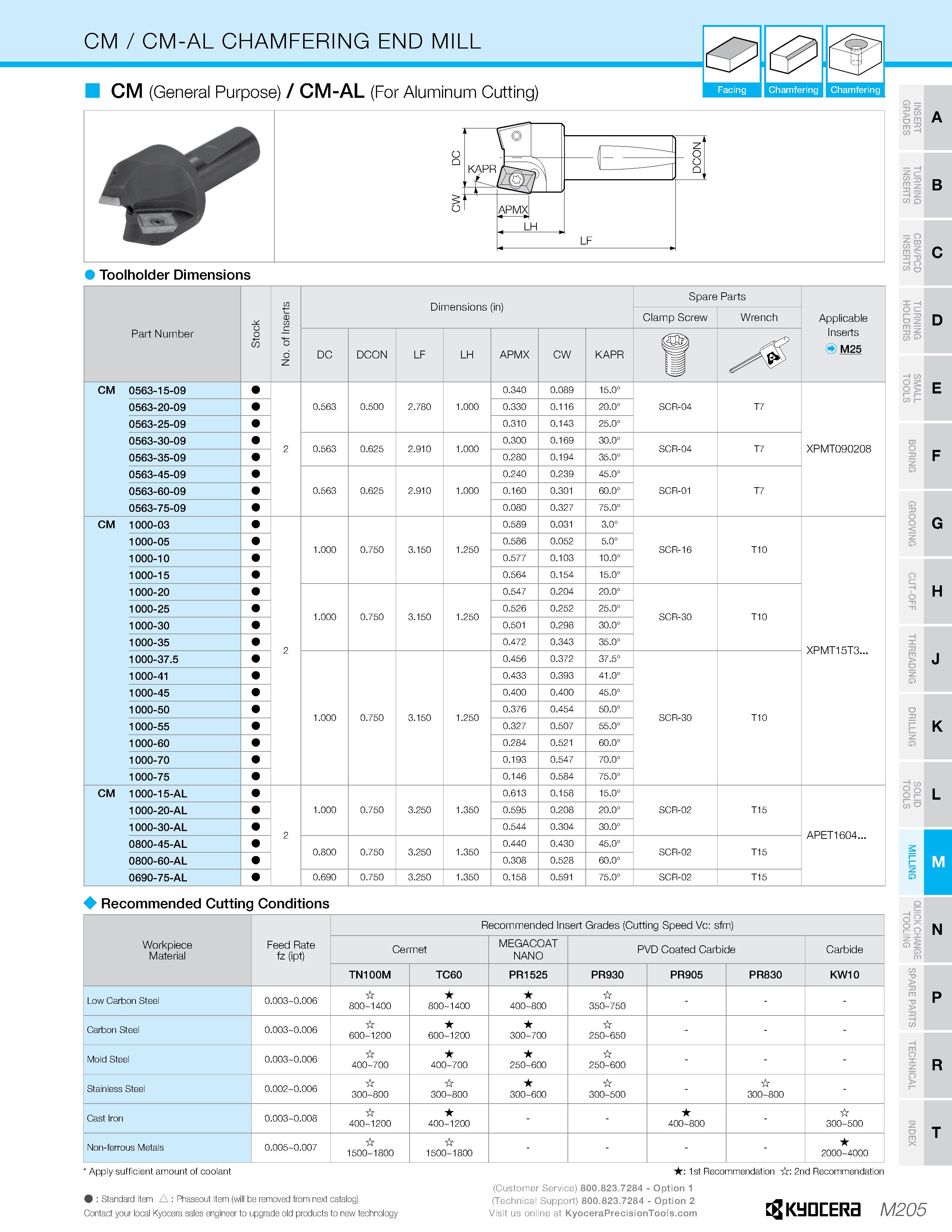
Task: Click the Standard Item legend dot
Action: (88, 1199)
